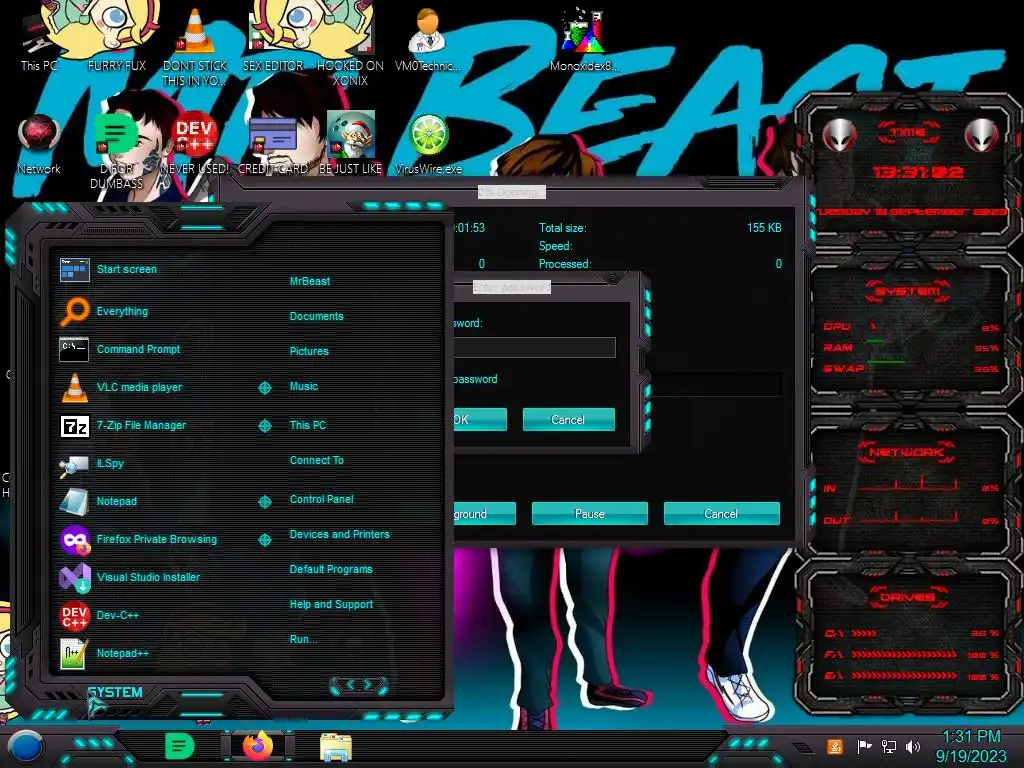Image resolution: width=1024 pixels, height=768 pixels.
Task: Click network tray icon
Action: pyautogui.click(x=888, y=746)
